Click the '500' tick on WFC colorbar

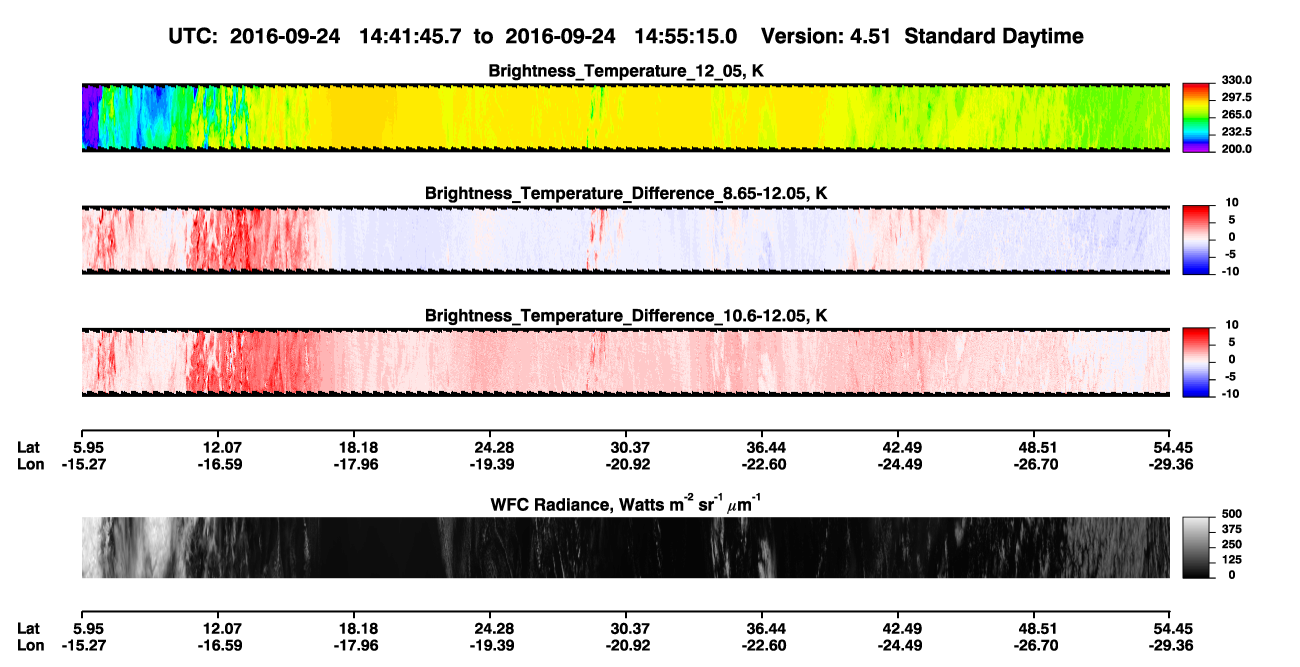[1231, 514]
